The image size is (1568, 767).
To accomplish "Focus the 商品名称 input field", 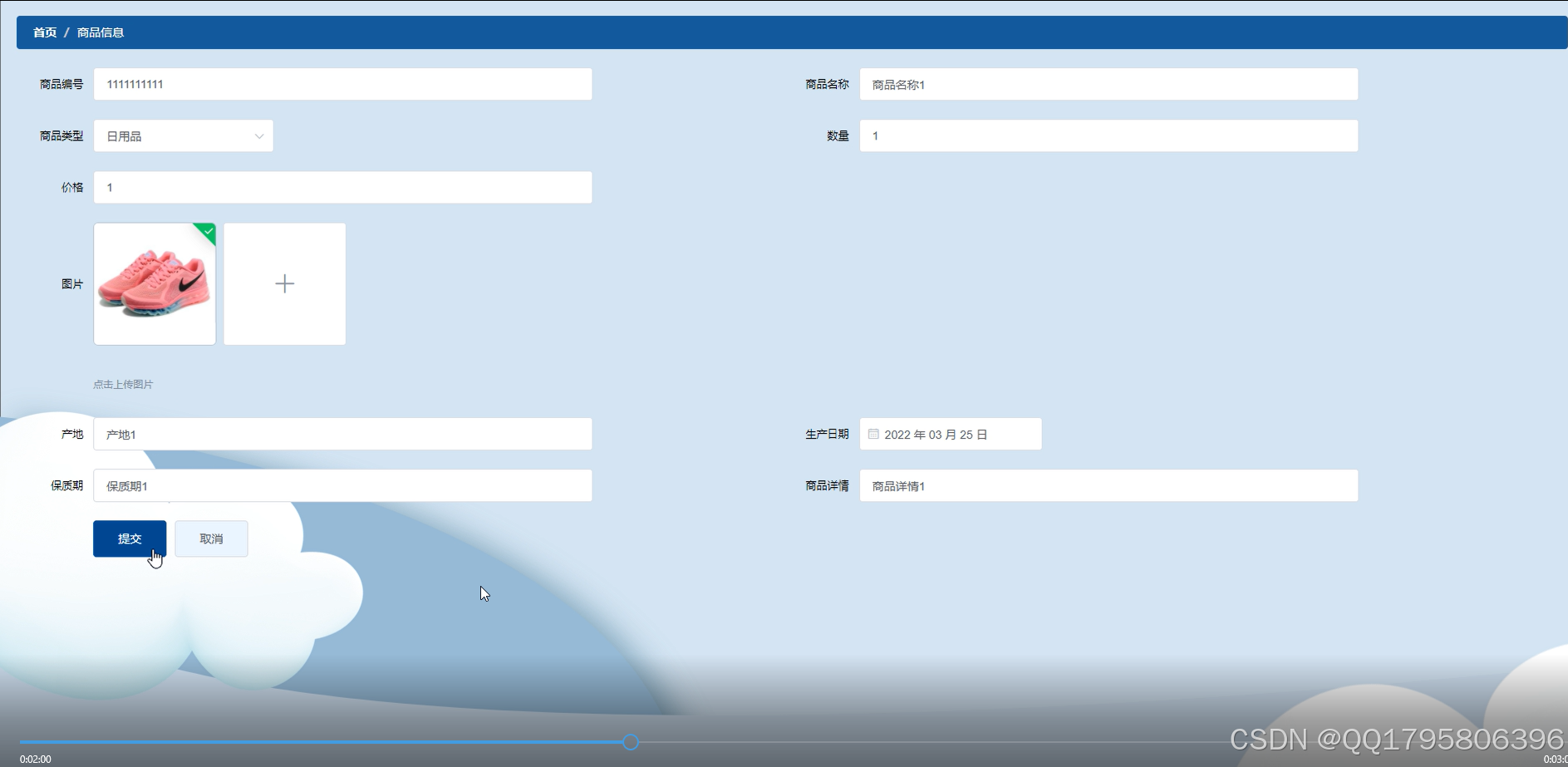I will (1108, 84).
